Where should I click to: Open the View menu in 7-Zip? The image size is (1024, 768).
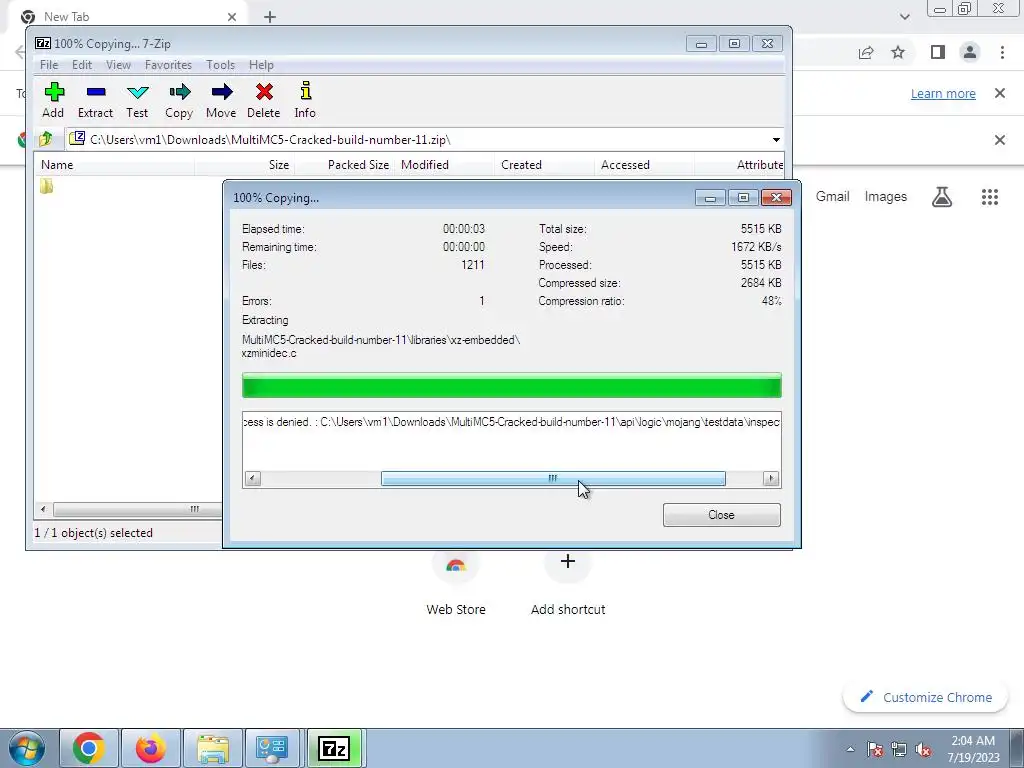pyautogui.click(x=118, y=65)
